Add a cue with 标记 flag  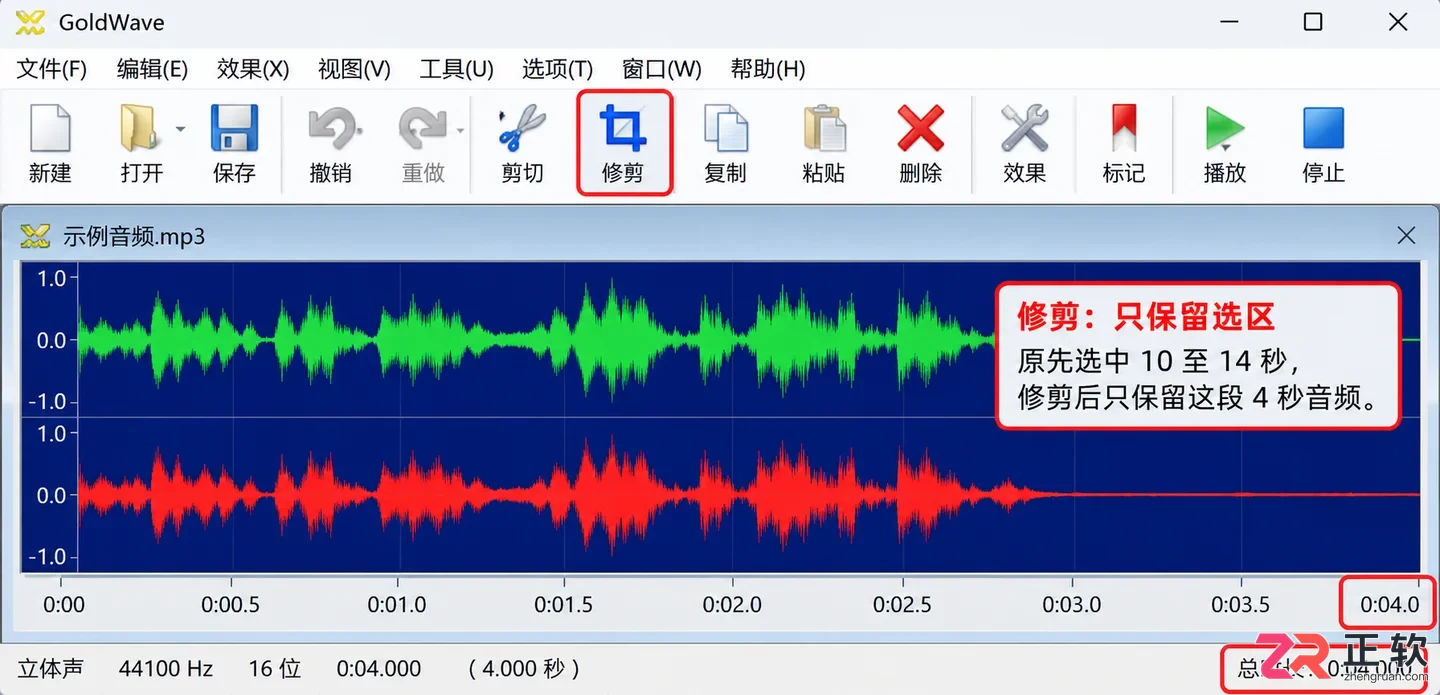[1124, 143]
